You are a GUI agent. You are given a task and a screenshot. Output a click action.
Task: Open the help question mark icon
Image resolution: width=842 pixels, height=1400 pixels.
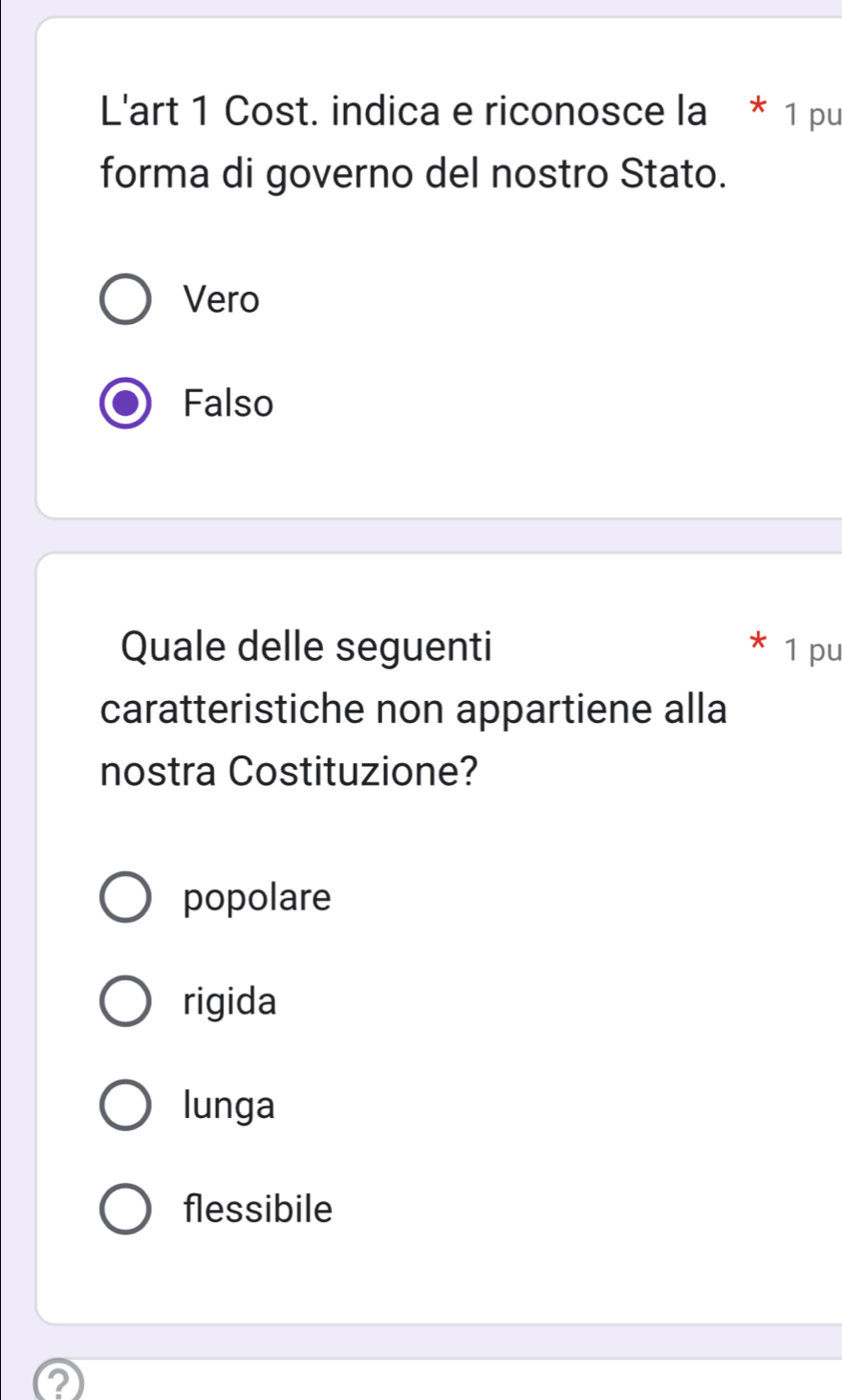pos(58,1384)
